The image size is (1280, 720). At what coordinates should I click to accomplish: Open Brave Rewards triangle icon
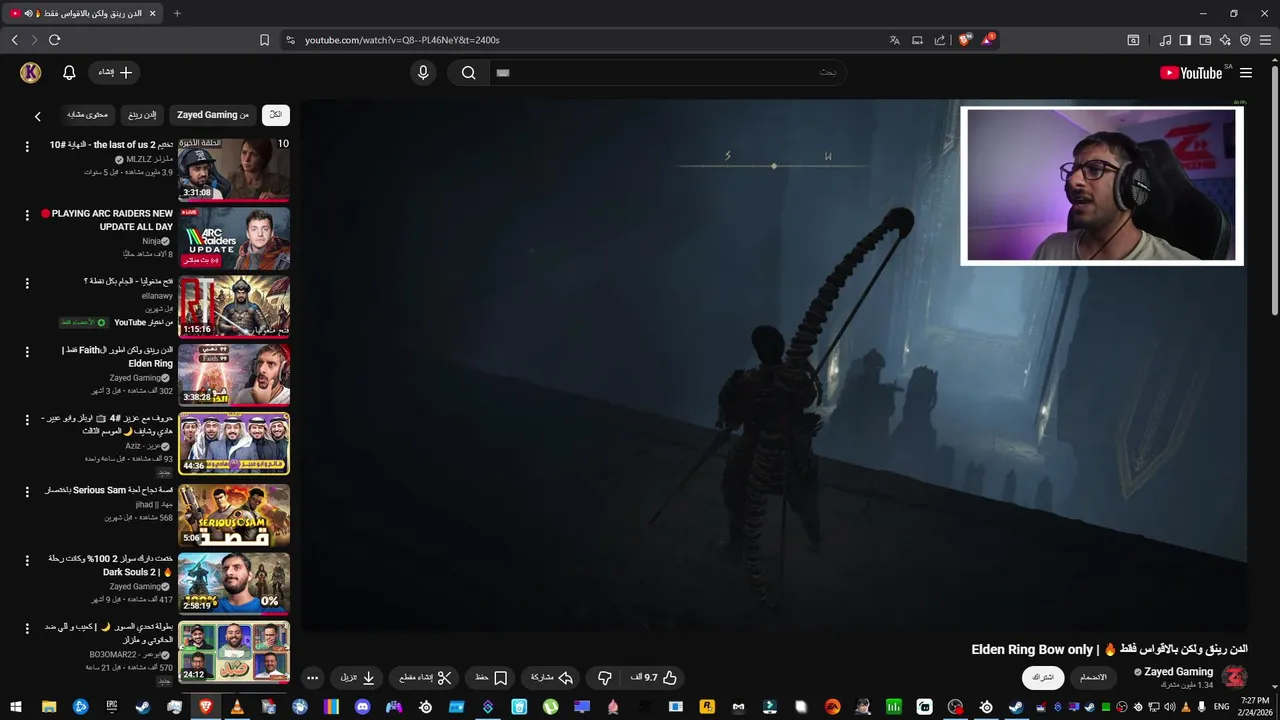click(x=988, y=40)
